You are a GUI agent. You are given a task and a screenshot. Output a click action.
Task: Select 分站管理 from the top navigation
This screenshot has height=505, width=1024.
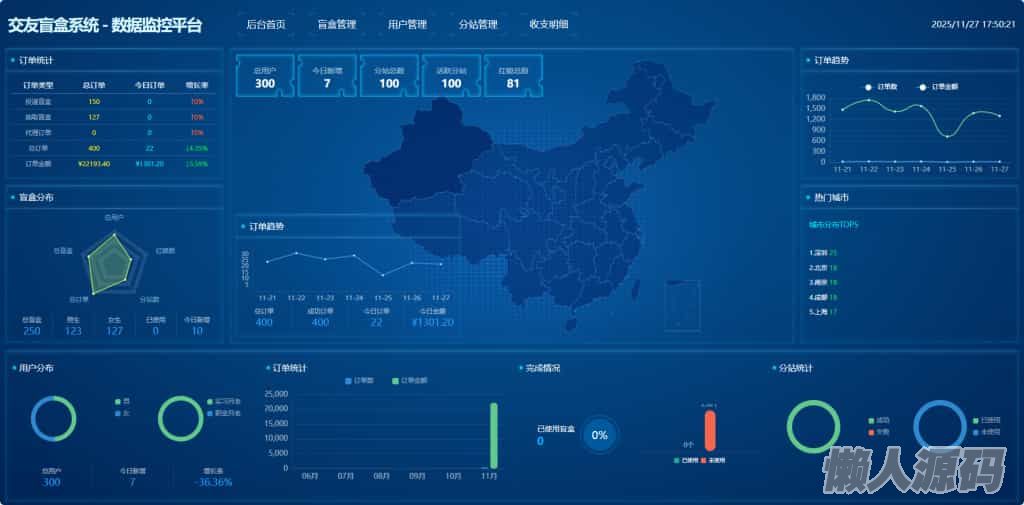[x=478, y=25]
